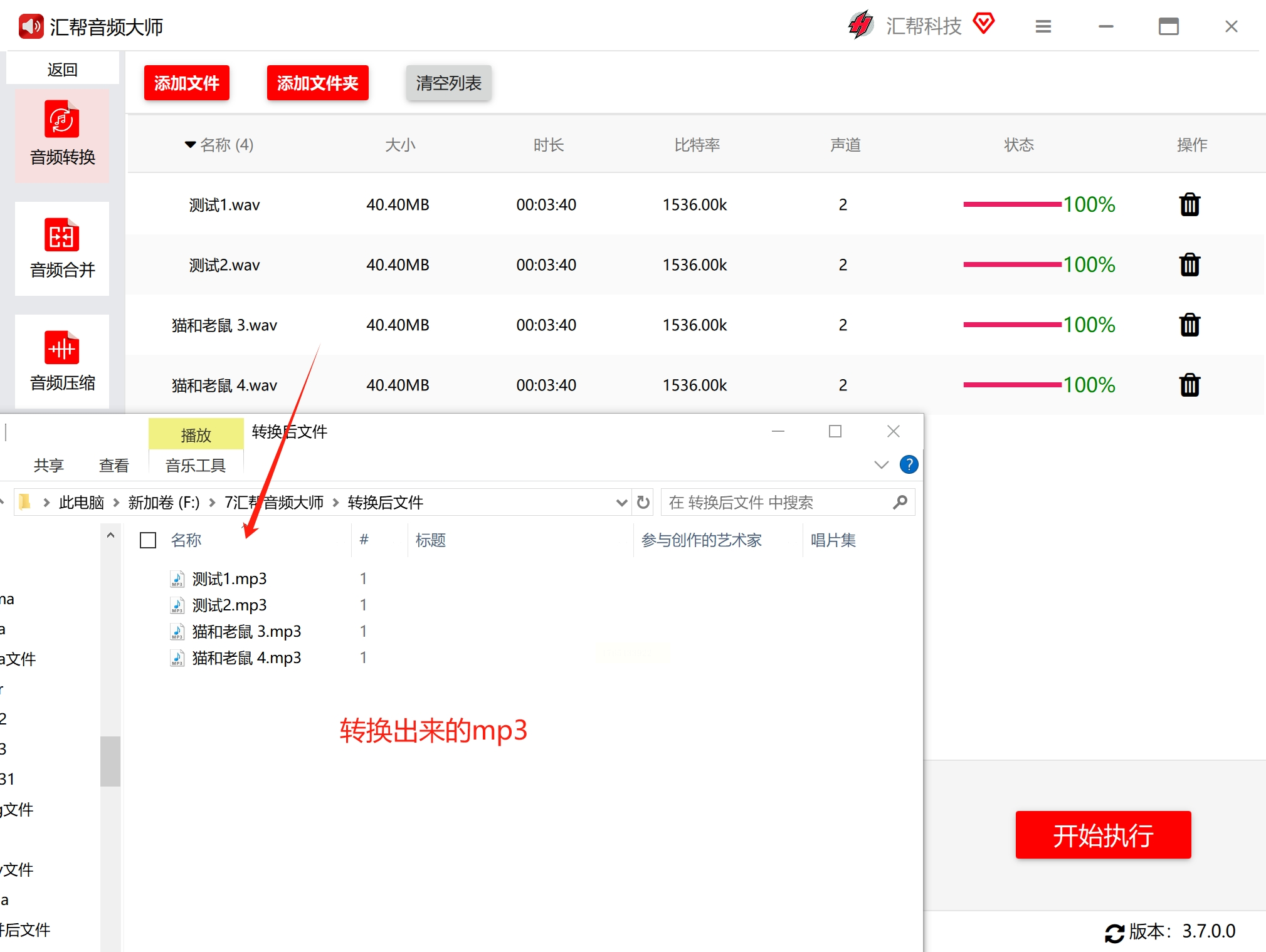
Task: Open the 音频转换 audio convert tool
Action: (x=62, y=135)
